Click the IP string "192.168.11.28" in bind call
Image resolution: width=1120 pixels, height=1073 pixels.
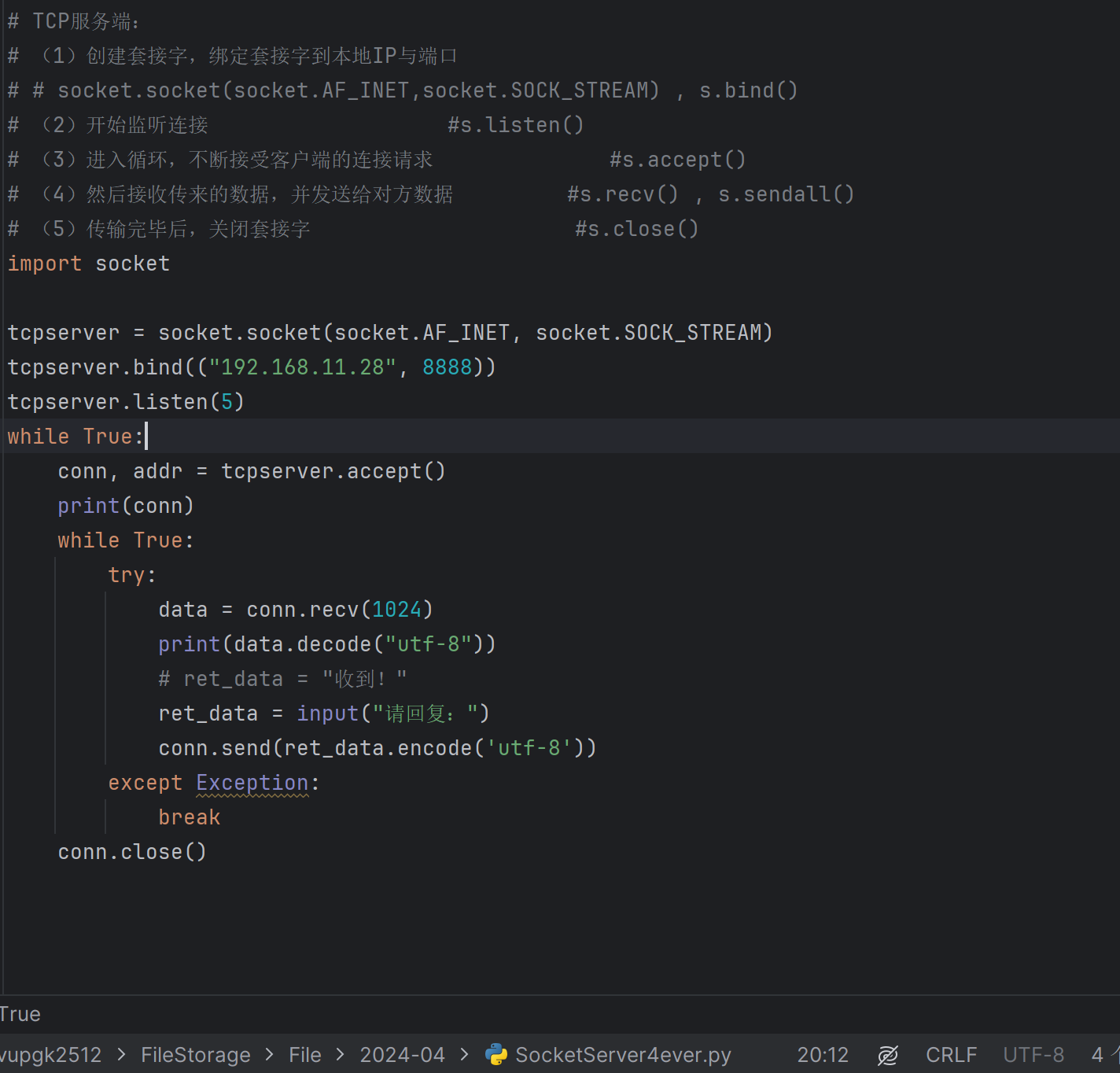(x=302, y=367)
